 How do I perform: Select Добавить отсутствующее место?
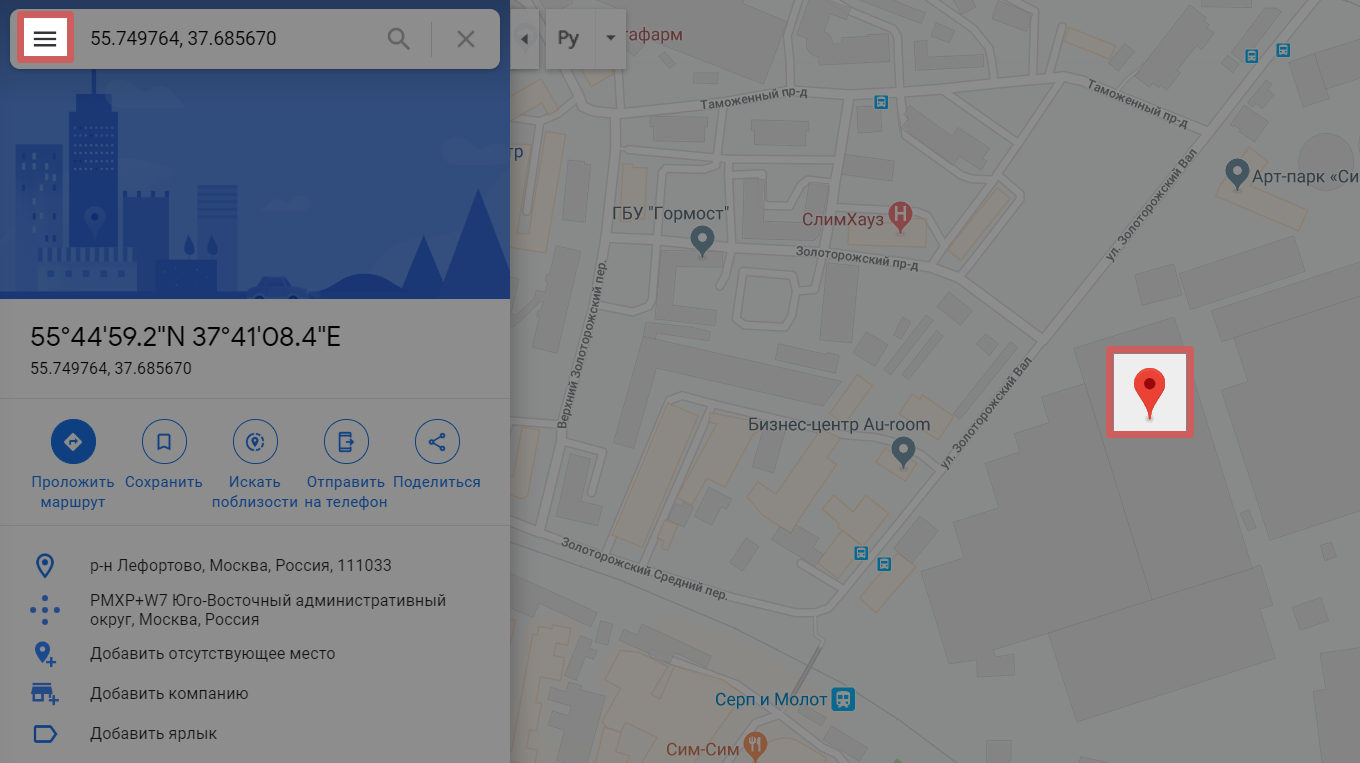pyautogui.click(x=212, y=654)
